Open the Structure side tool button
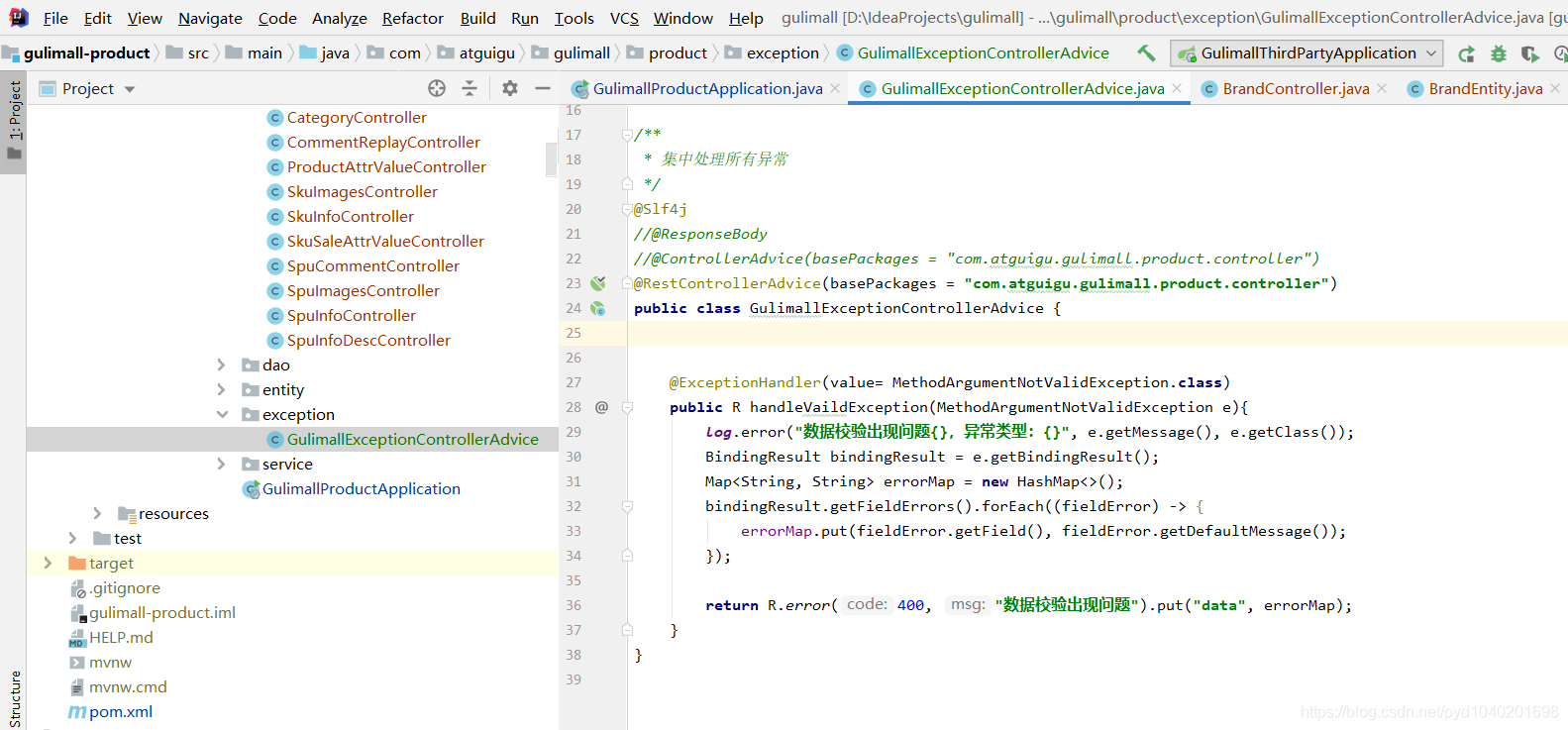This screenshot has width=1568, height=730. coord(15,699)
